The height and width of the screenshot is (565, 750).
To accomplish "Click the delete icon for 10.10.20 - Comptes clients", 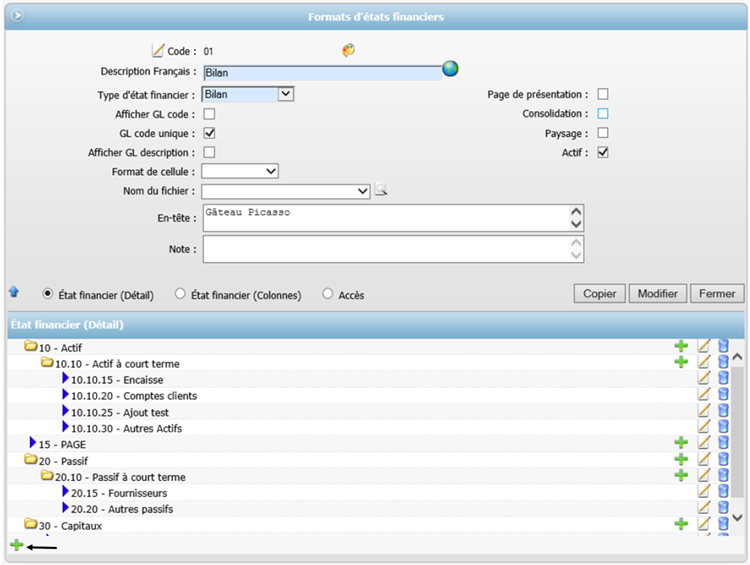I will point(723,394).
